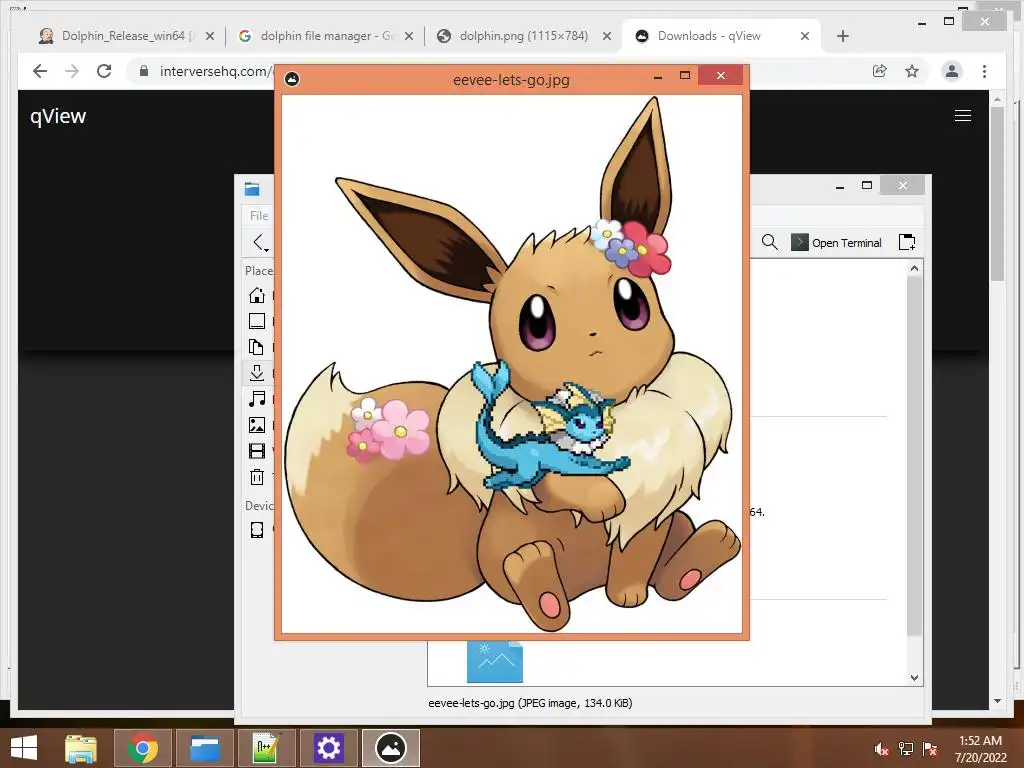The width and height of the screenshot is (1024, 768).
Task: Share this page icon in Chrome
Action: click(880, 71)
